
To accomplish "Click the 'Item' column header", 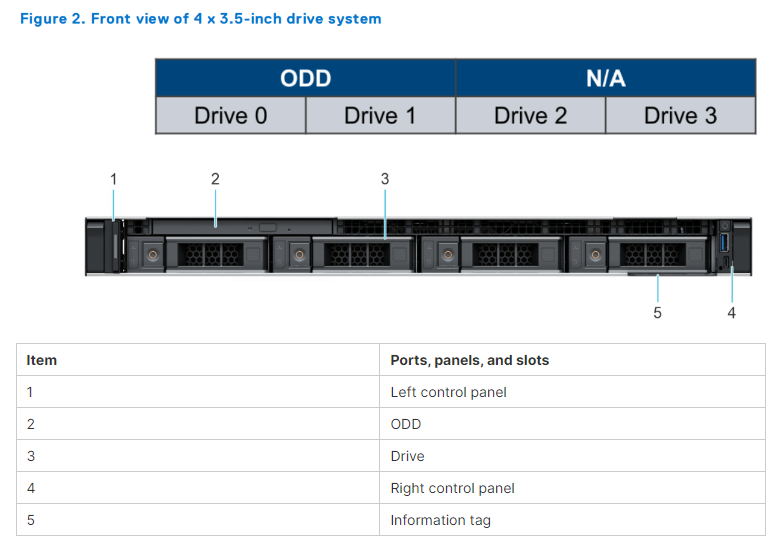I will coord(42,360).
